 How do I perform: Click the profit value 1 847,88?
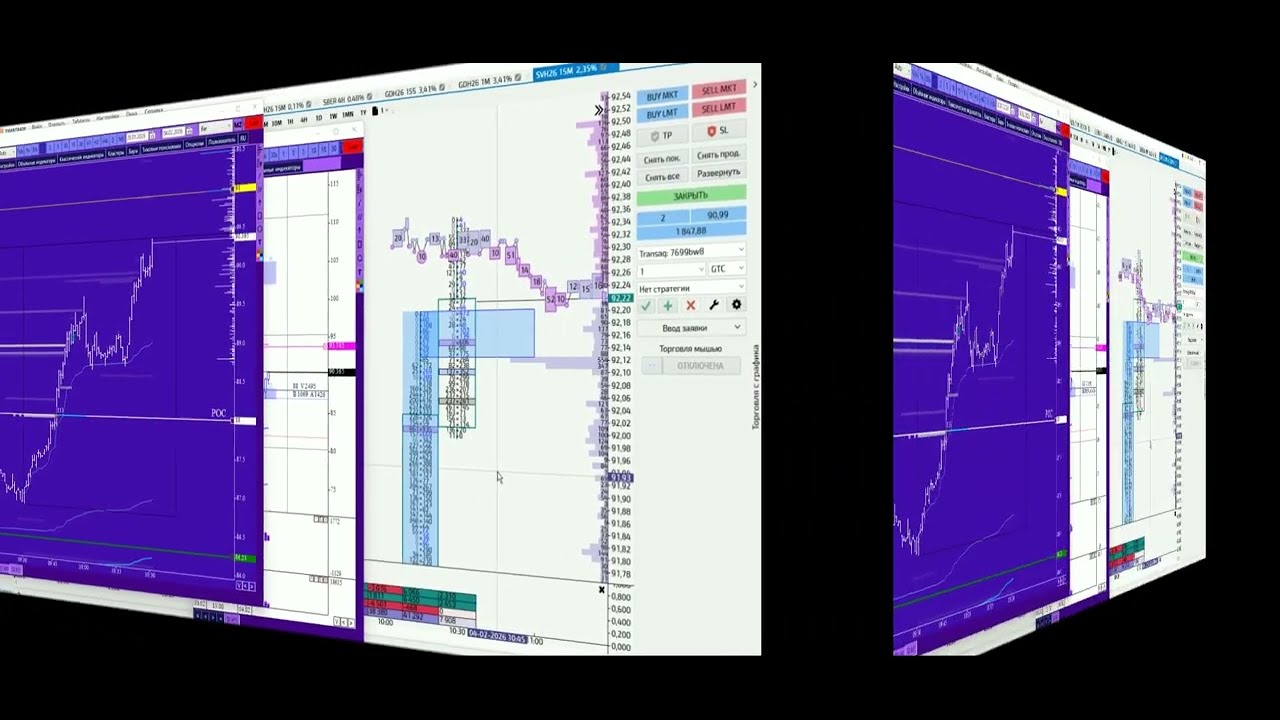(x=691, y=231)
